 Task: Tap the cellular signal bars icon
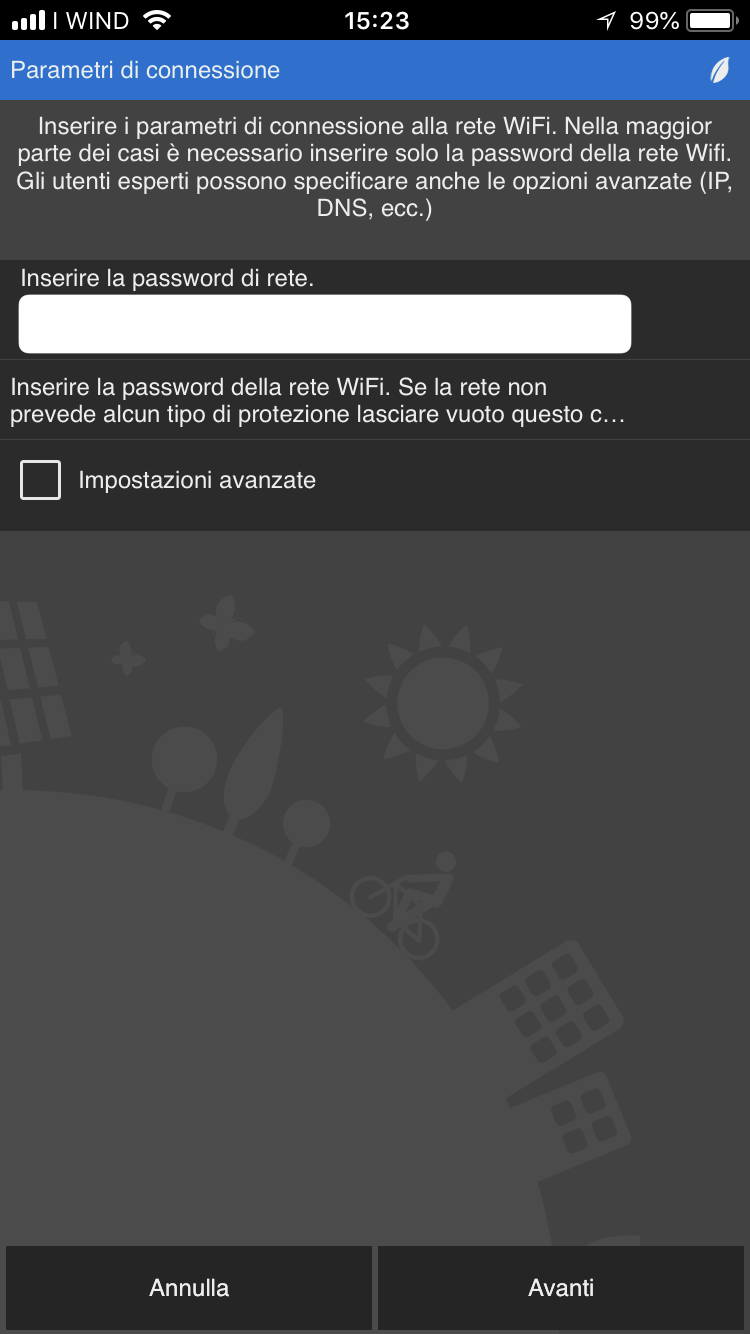(x=28, y=20)
